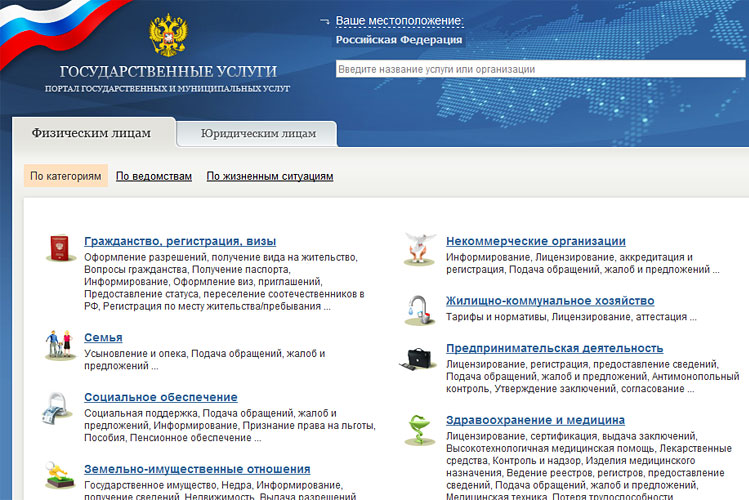
Task: Click the Russian coat of arms emblem
Action: [x=168, y=36]
